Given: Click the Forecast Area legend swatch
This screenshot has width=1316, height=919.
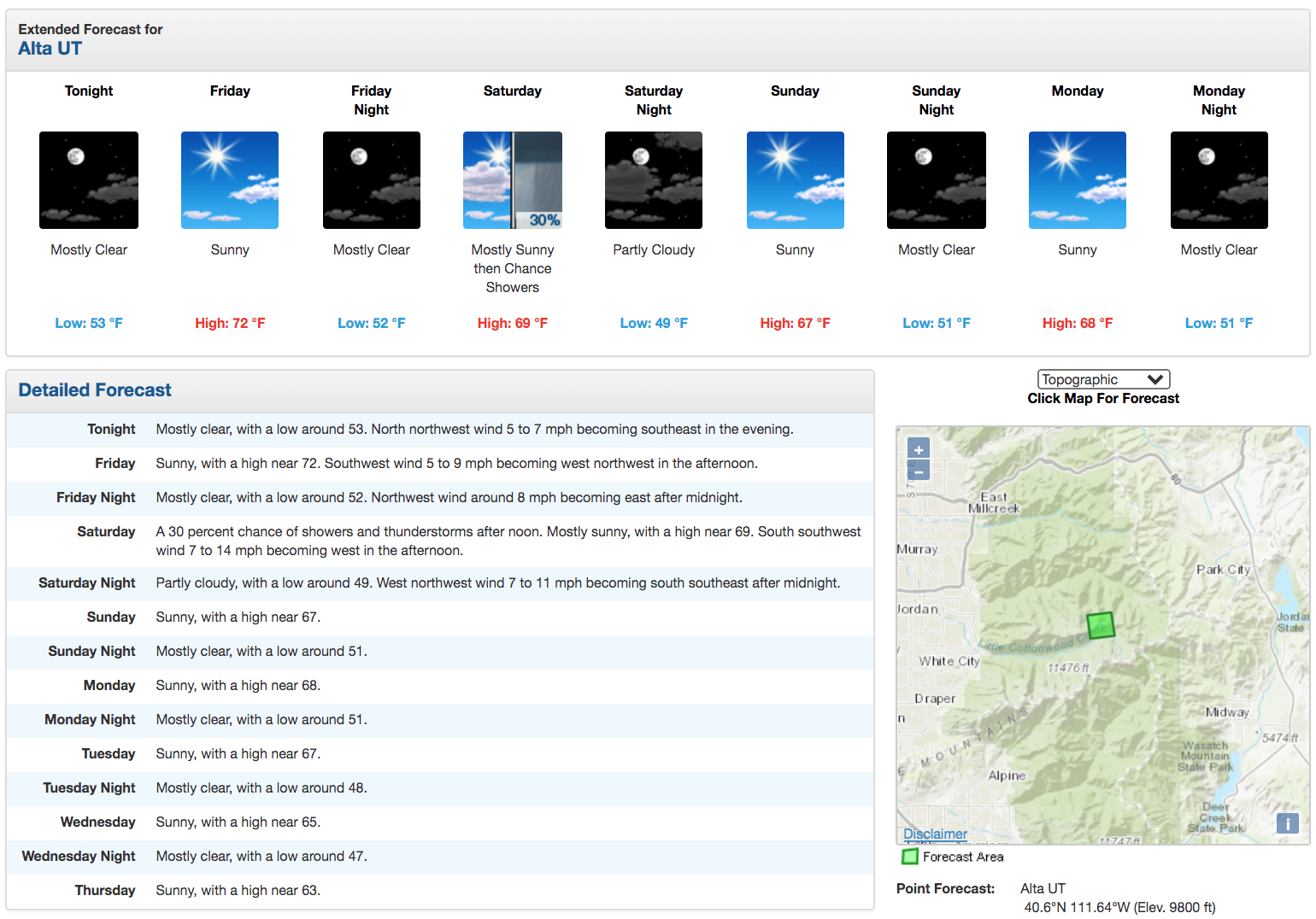Looking at the screenshot, I should (x=910, y=857).
